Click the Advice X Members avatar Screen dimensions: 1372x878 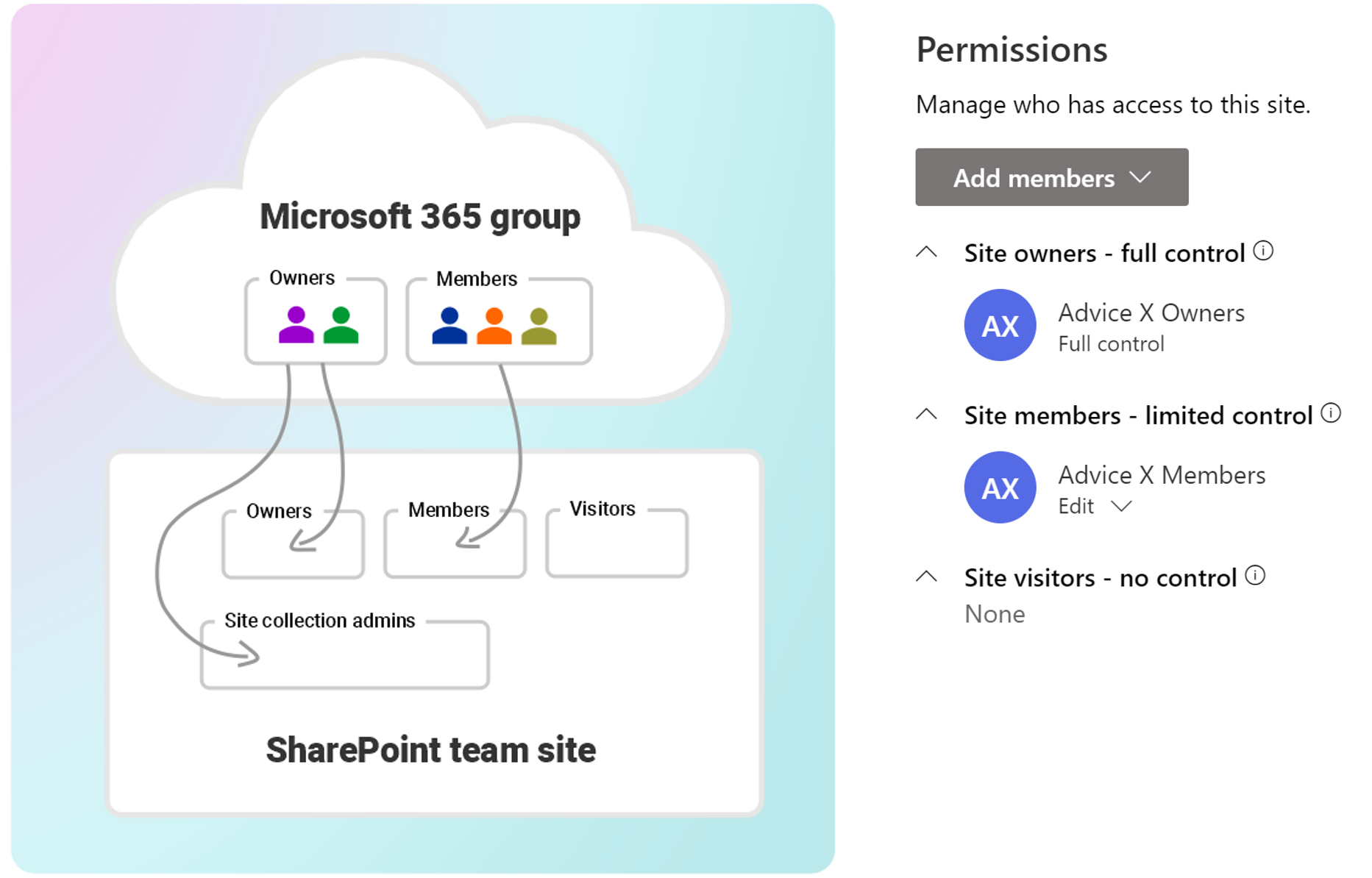click(1000, 487)
